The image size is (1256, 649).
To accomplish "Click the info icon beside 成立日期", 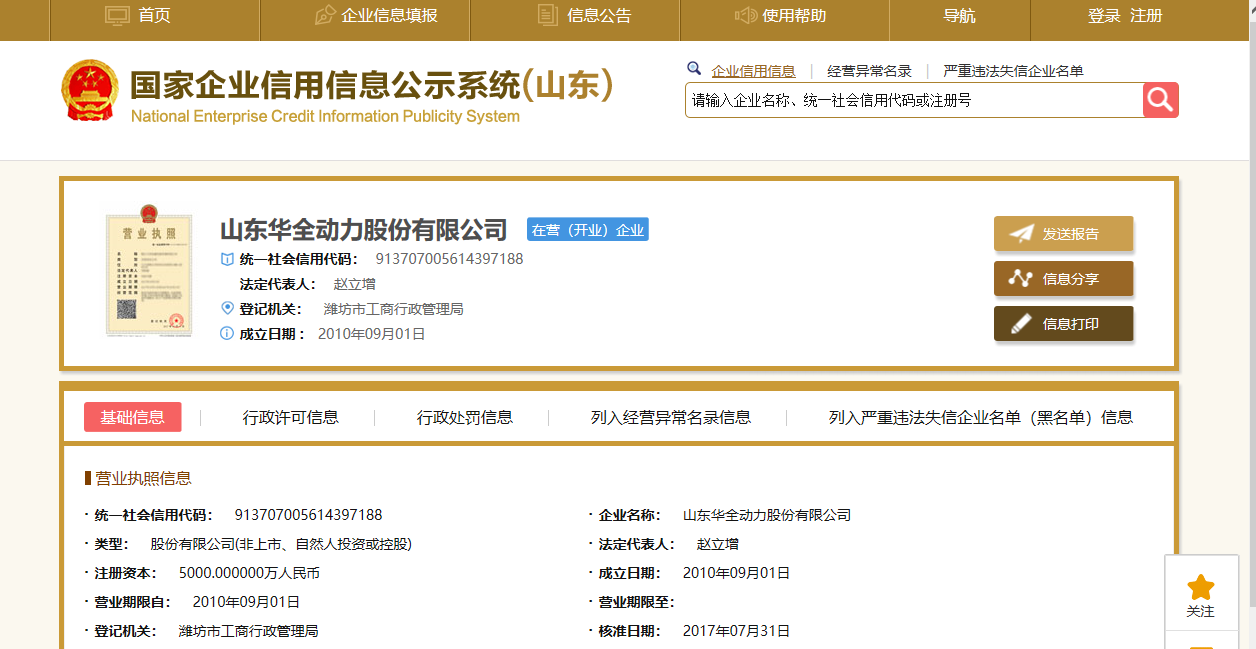I will pos(227,333).
